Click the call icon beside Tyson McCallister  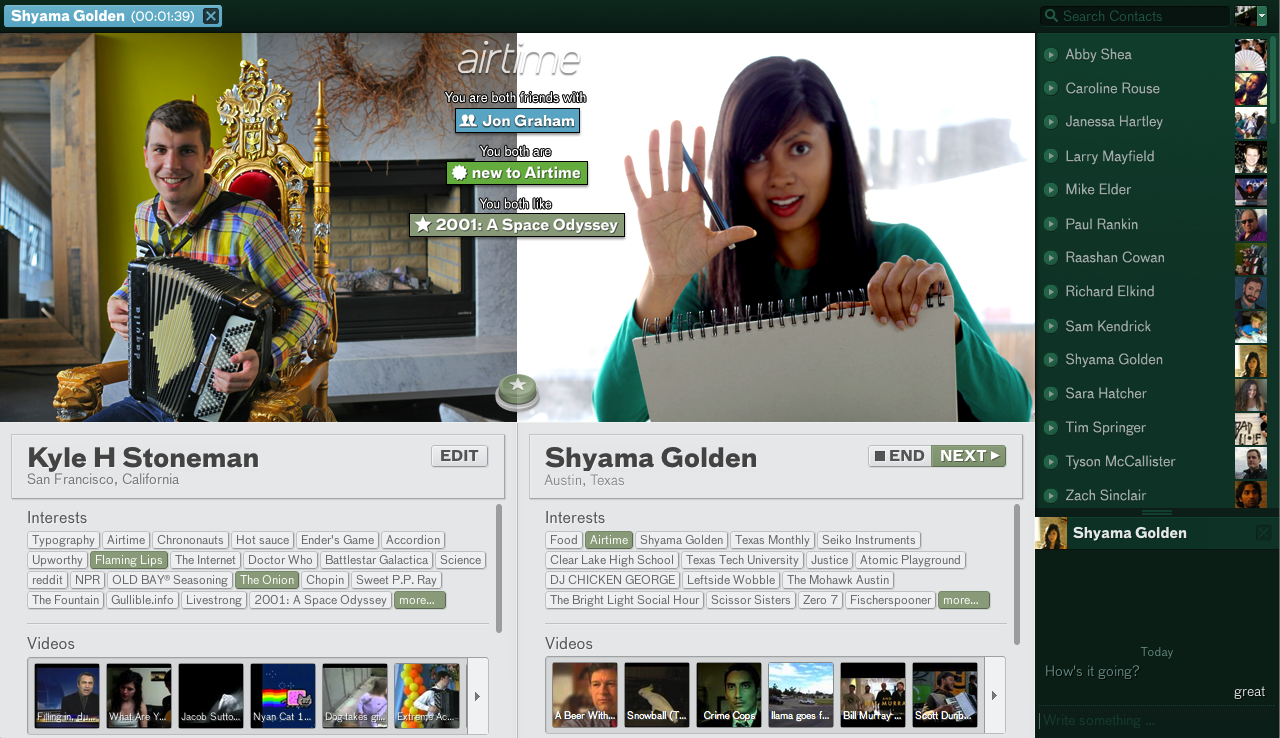[1051, 461]
